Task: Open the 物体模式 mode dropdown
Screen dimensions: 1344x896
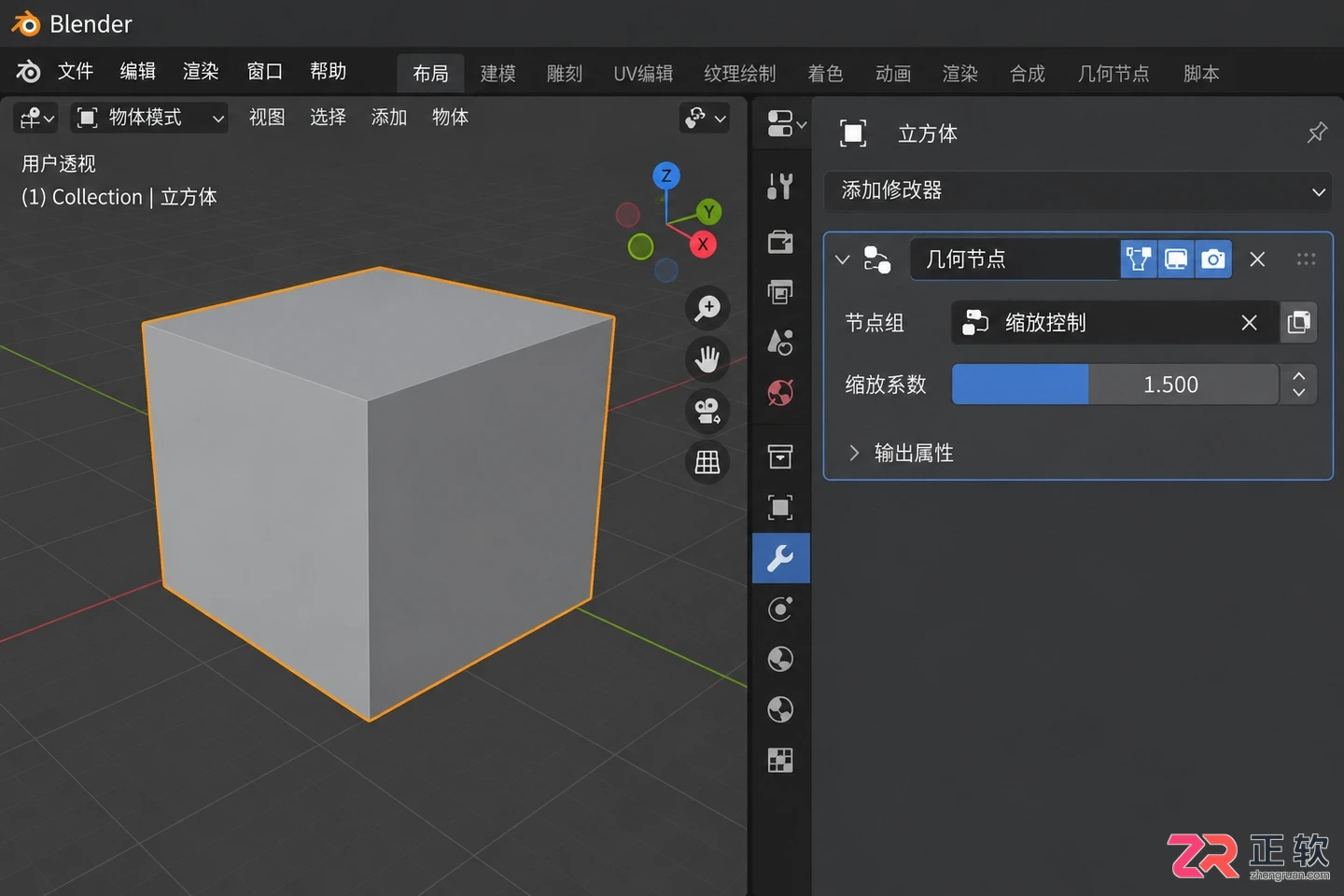Action: point(149,118)
